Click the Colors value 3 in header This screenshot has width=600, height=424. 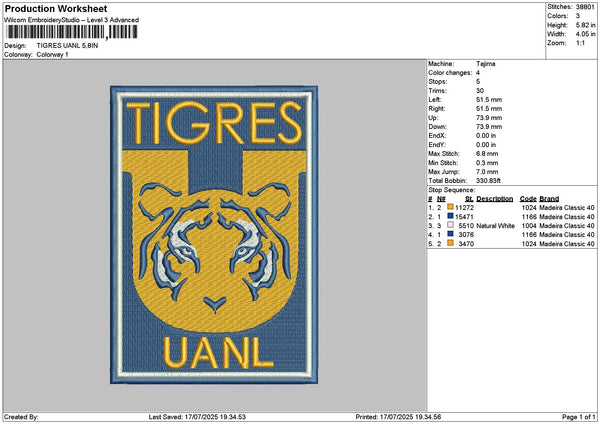(x=578, y=16)
